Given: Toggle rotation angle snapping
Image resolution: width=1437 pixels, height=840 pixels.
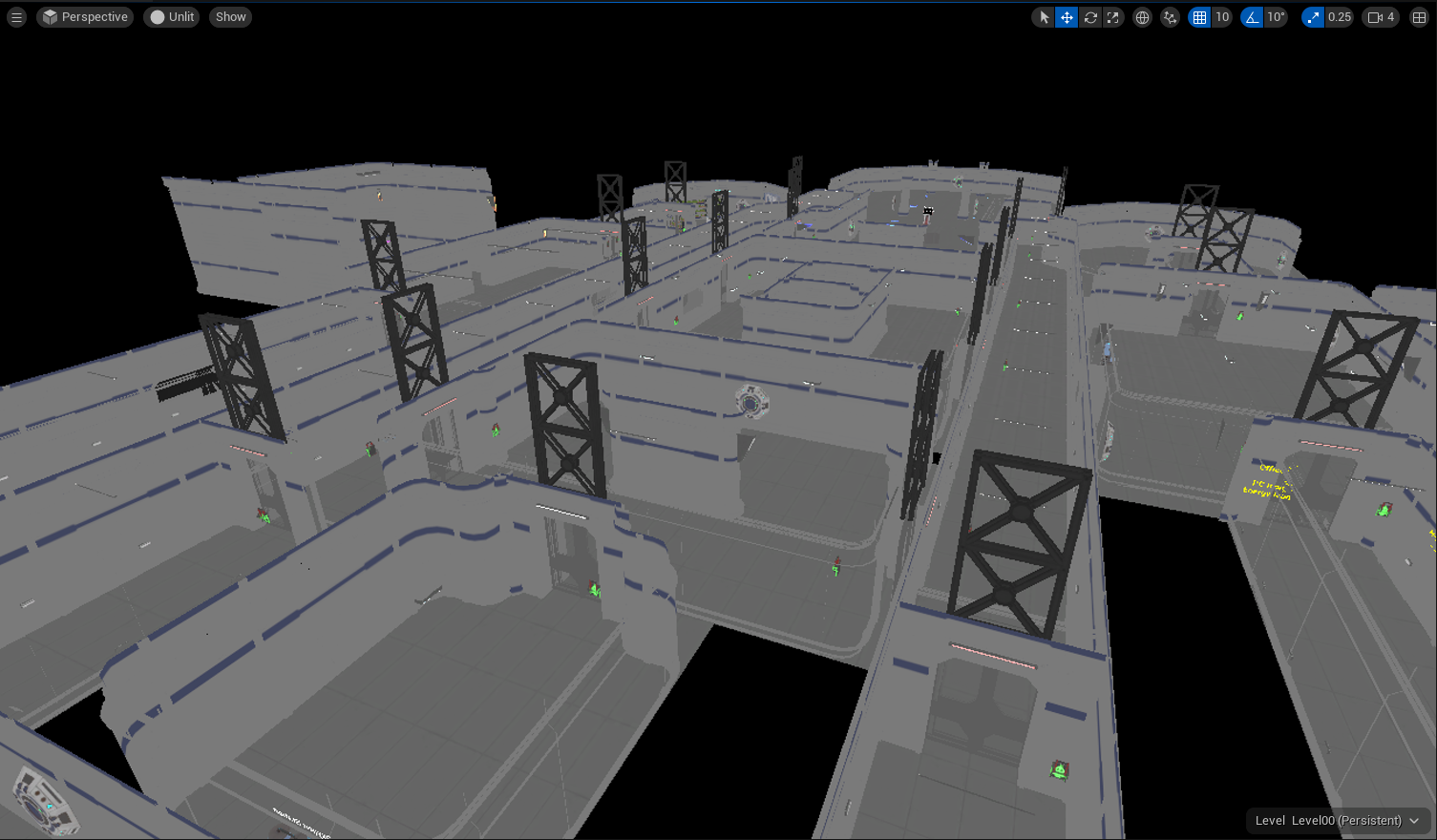Looking at the screenshot, I should coord(1252,17).
